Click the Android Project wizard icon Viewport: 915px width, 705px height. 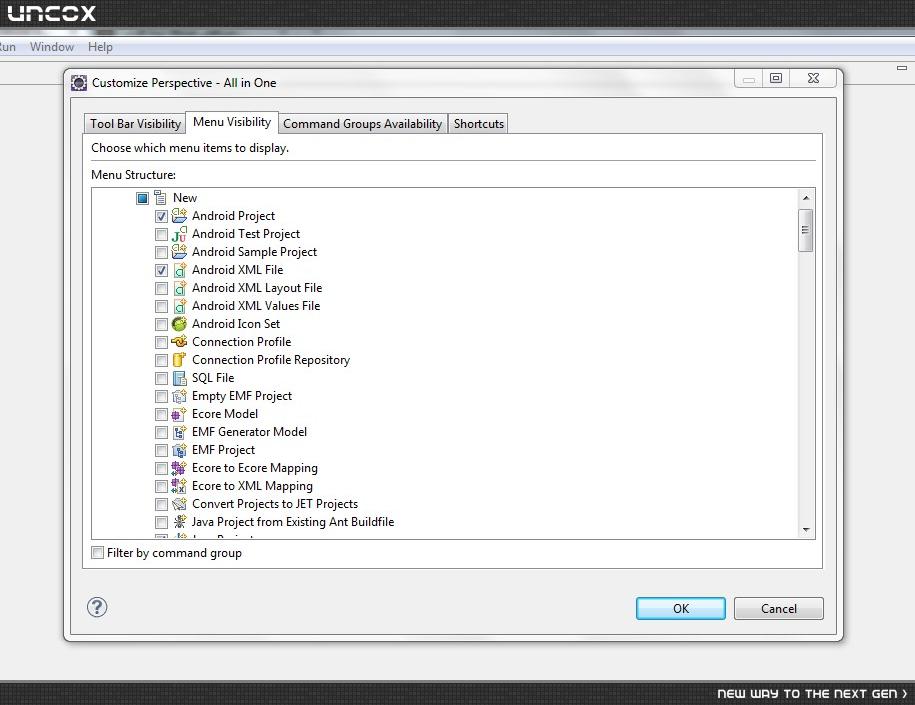[179, 216]
